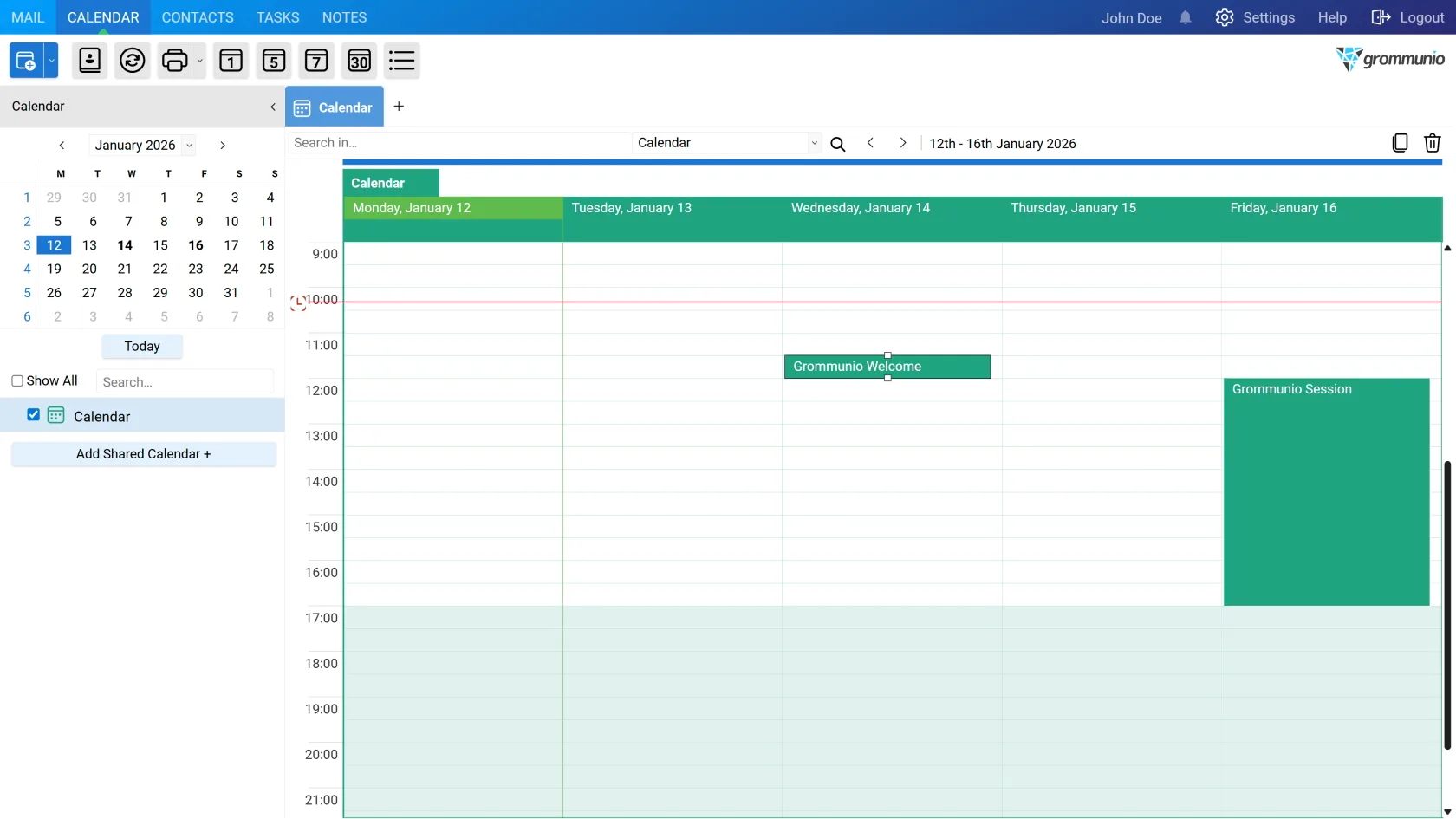Viewport: 1456px width, 819px height.
Task: Open the Grommunio Welcome appointment
Action: (x=887, y=367)
